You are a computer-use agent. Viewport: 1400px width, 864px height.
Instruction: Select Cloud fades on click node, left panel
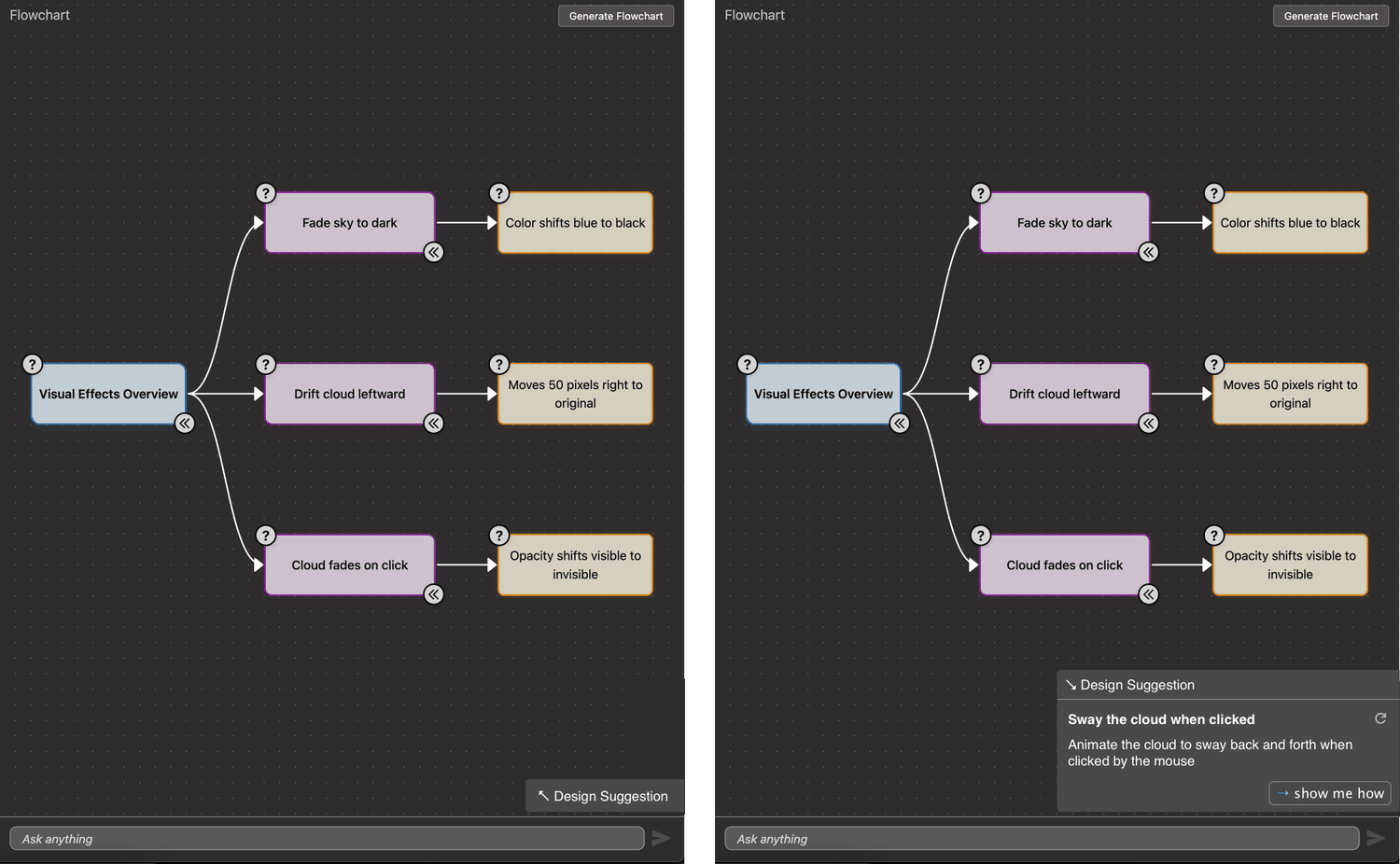pyautogui.click(x=350, y=564)
